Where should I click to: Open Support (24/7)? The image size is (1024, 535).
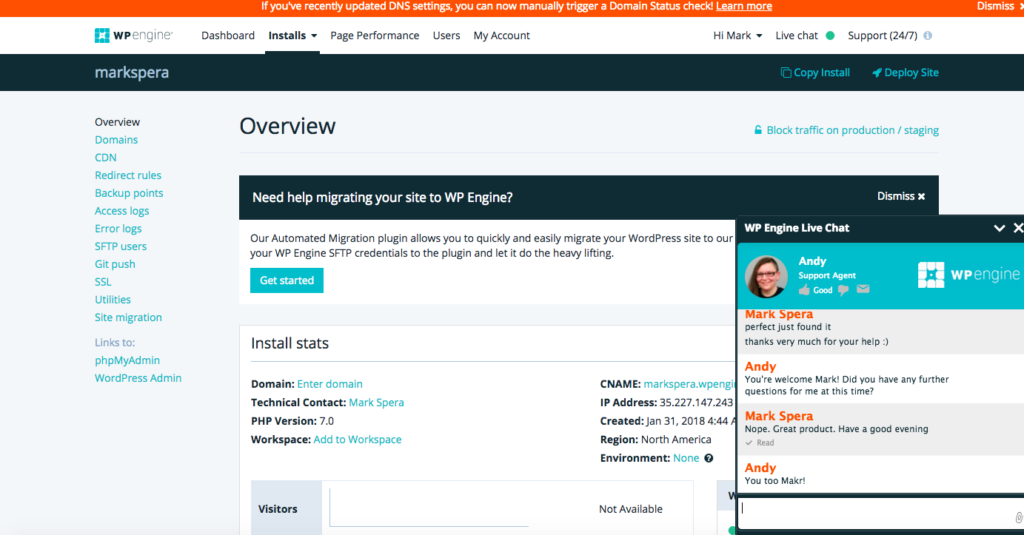[882, 35]
